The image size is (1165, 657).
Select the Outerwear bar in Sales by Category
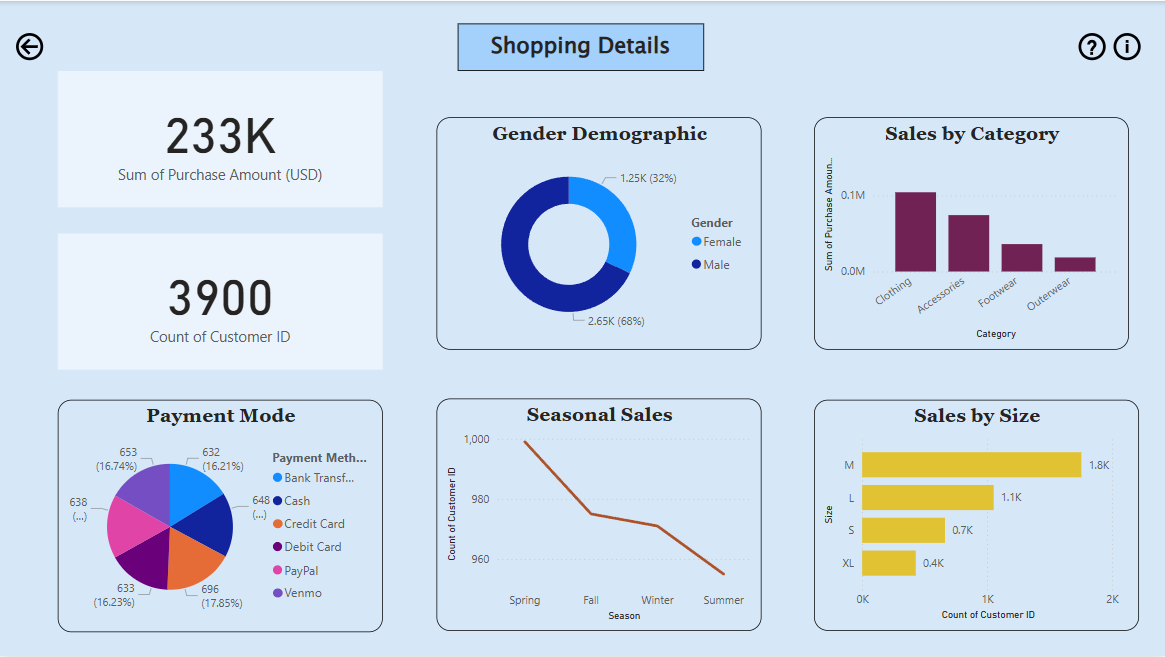(x=1075, y=265)
